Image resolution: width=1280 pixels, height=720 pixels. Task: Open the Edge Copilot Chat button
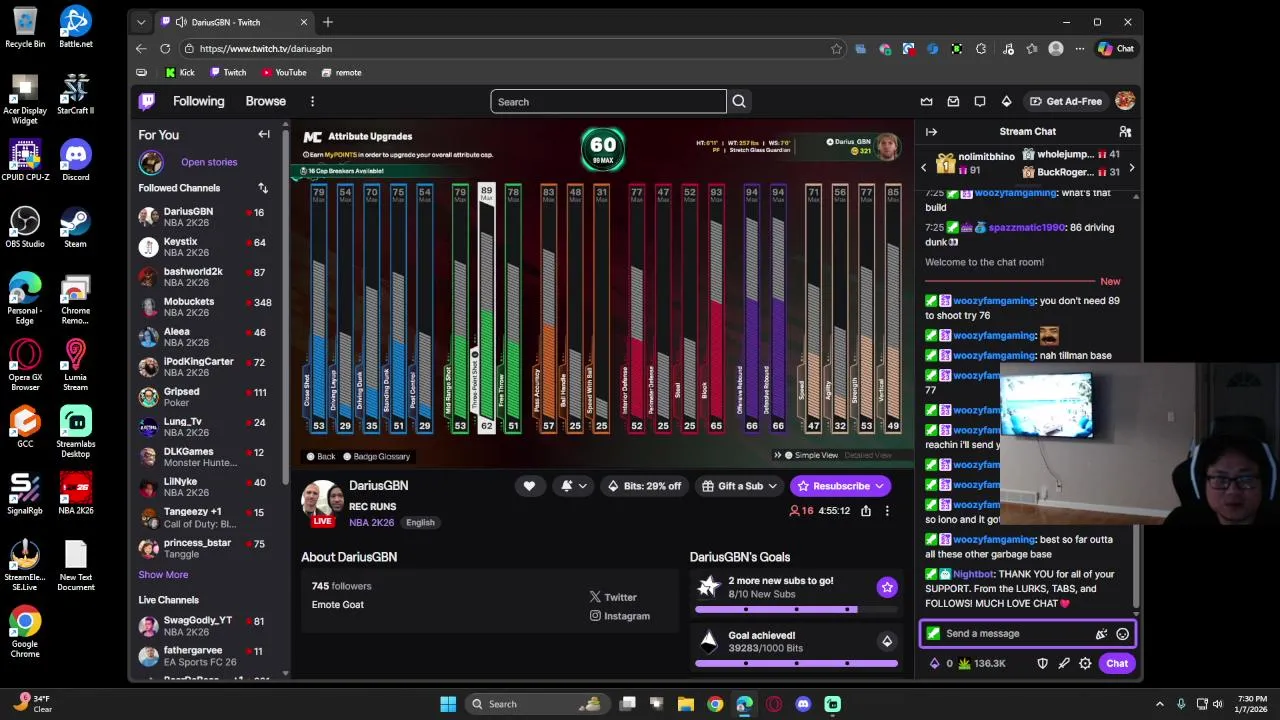click(1116, 48)
